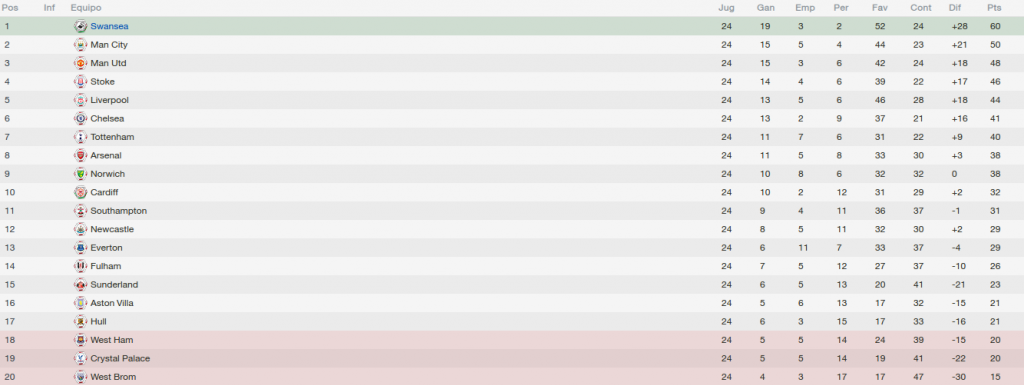Viewport: 1024px width, 385px height.
Task: Select the Liverpool badge icon
Action: (x=80, y=100)
